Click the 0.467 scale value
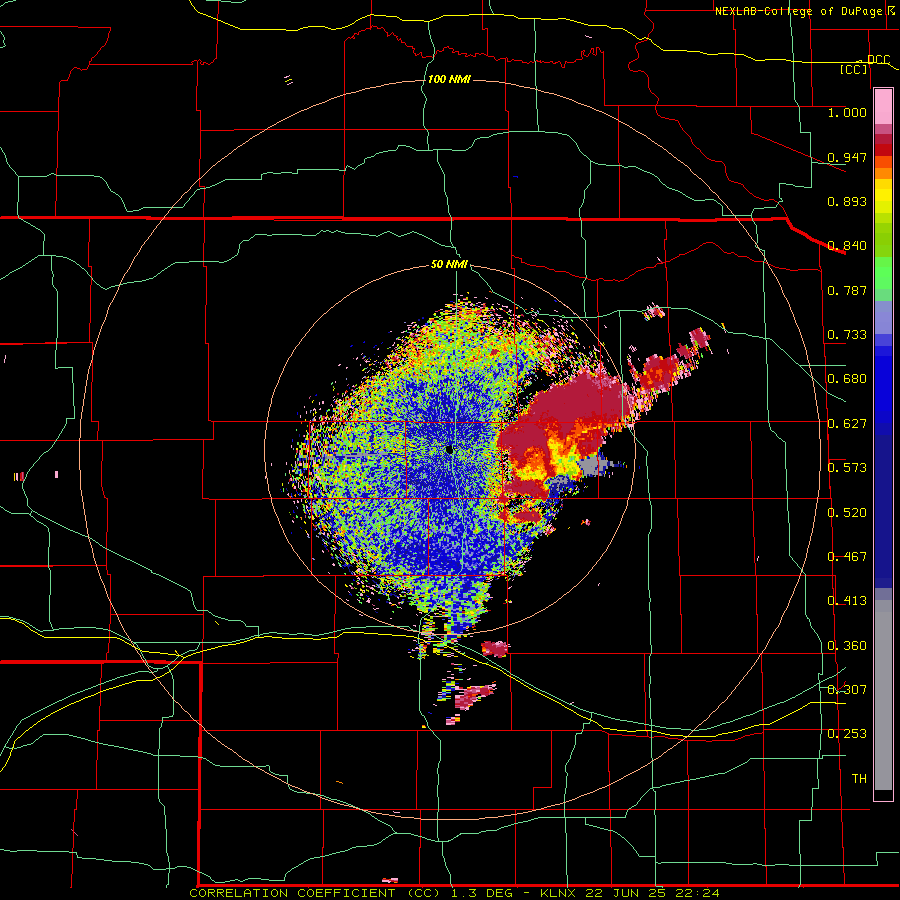The height and width of the screenshot is (900, 900). pos(847,557)
